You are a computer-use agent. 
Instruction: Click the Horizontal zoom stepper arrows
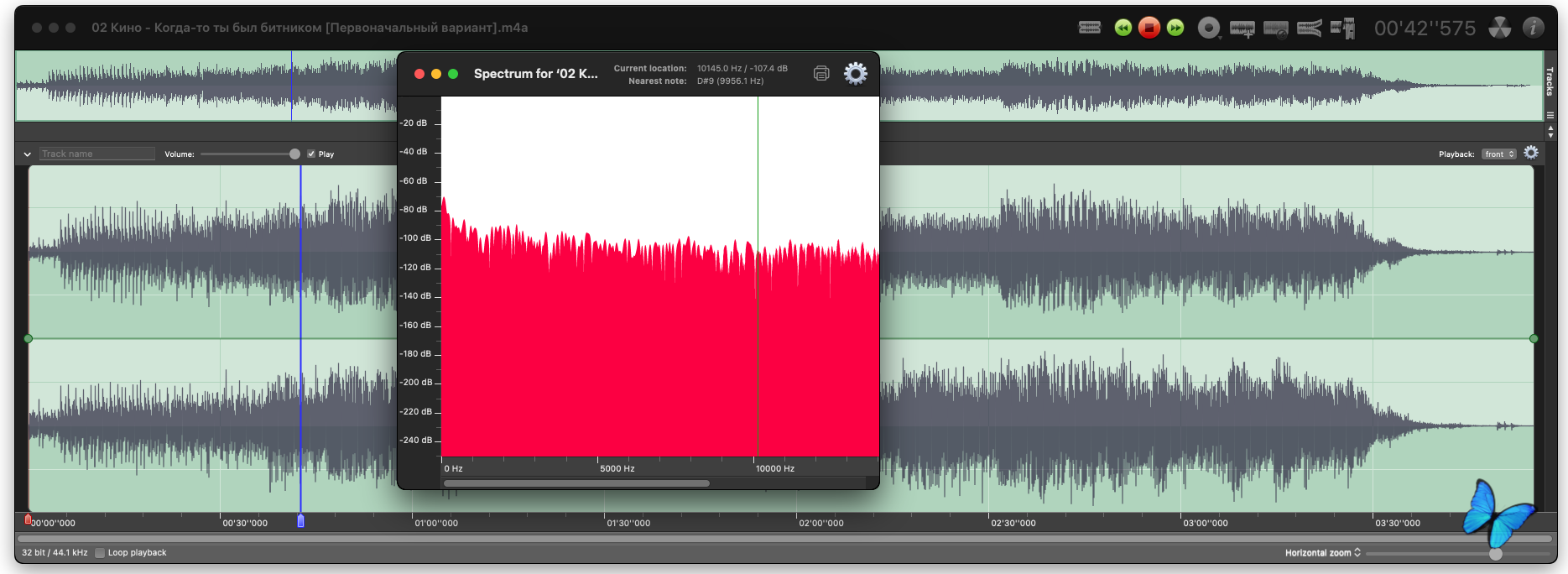tap(1357, 553)
